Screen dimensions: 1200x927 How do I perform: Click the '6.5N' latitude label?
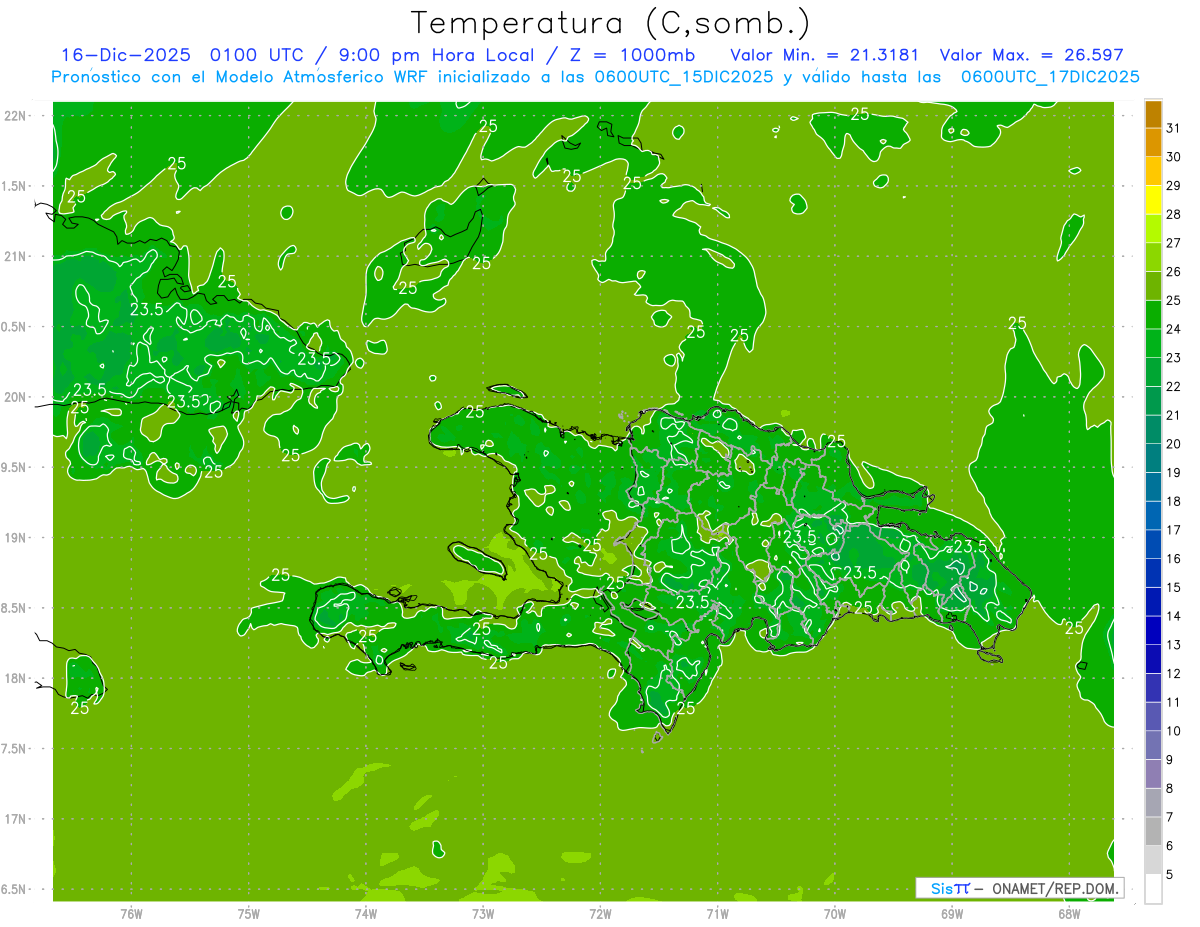(x=14, y=889)
